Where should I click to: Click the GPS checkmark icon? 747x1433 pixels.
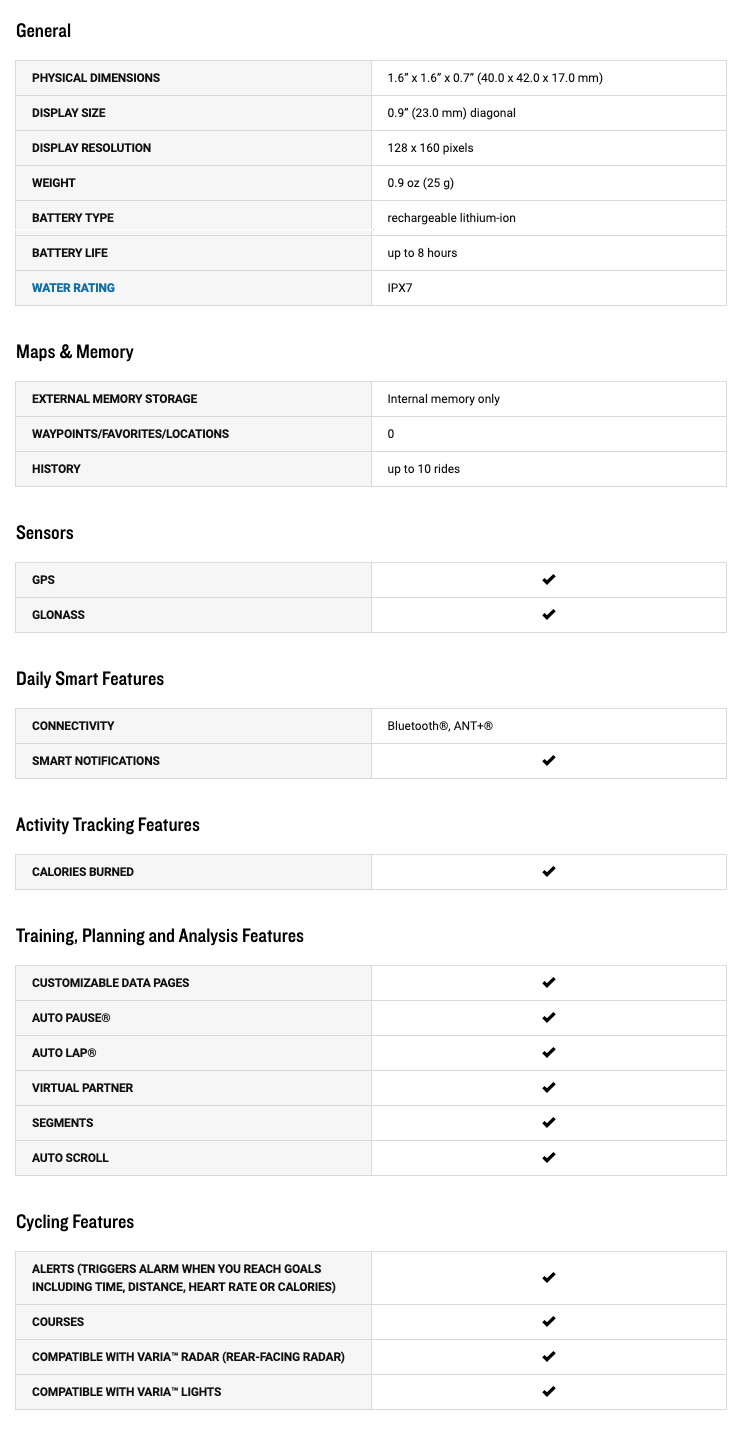(548, 580)
